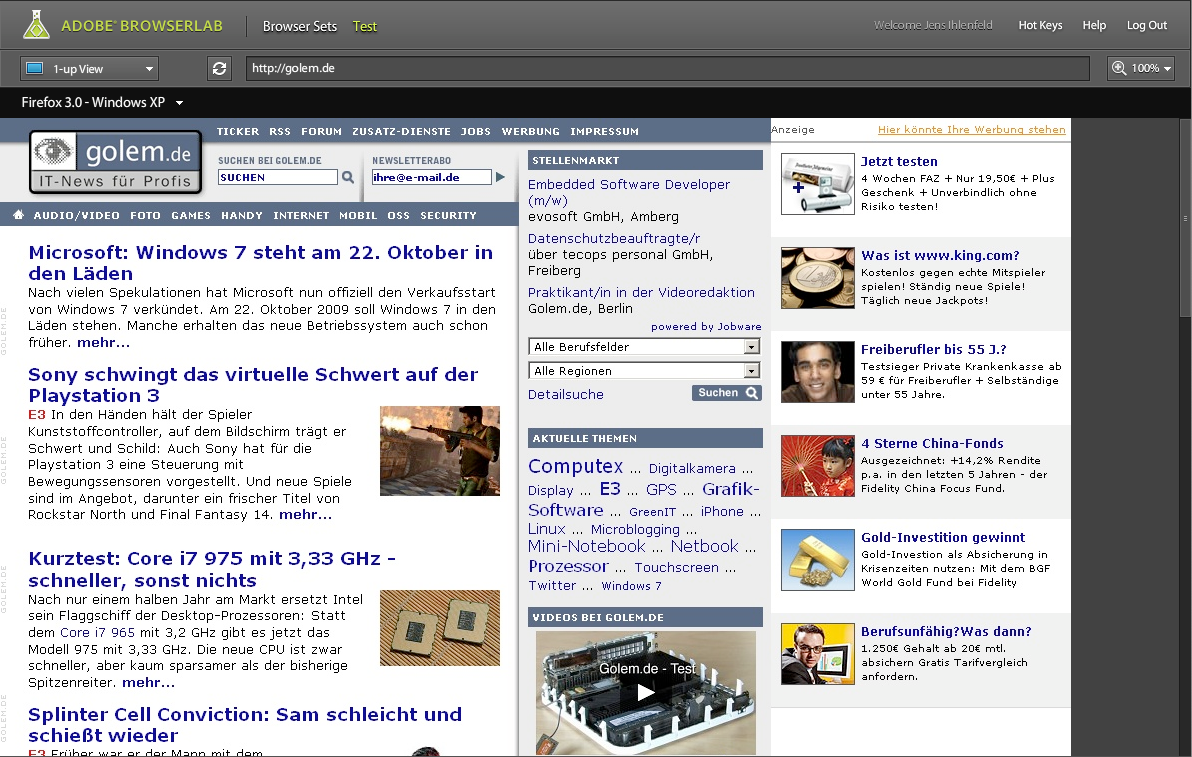Click the gold bars ad thumbnail
This screenshot has width=1192, height=757.
point(818,560)
